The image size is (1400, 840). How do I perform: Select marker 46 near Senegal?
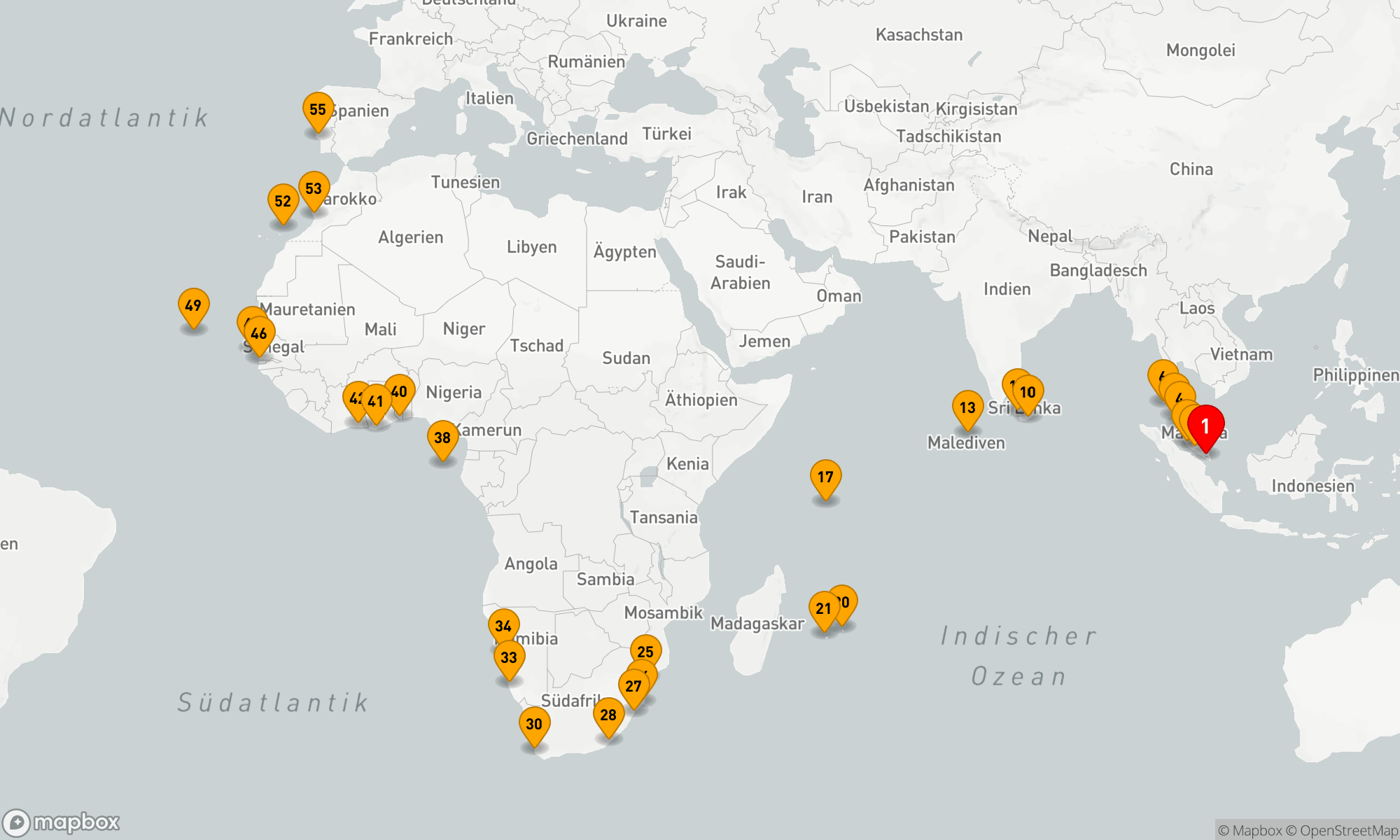(260, 334)
